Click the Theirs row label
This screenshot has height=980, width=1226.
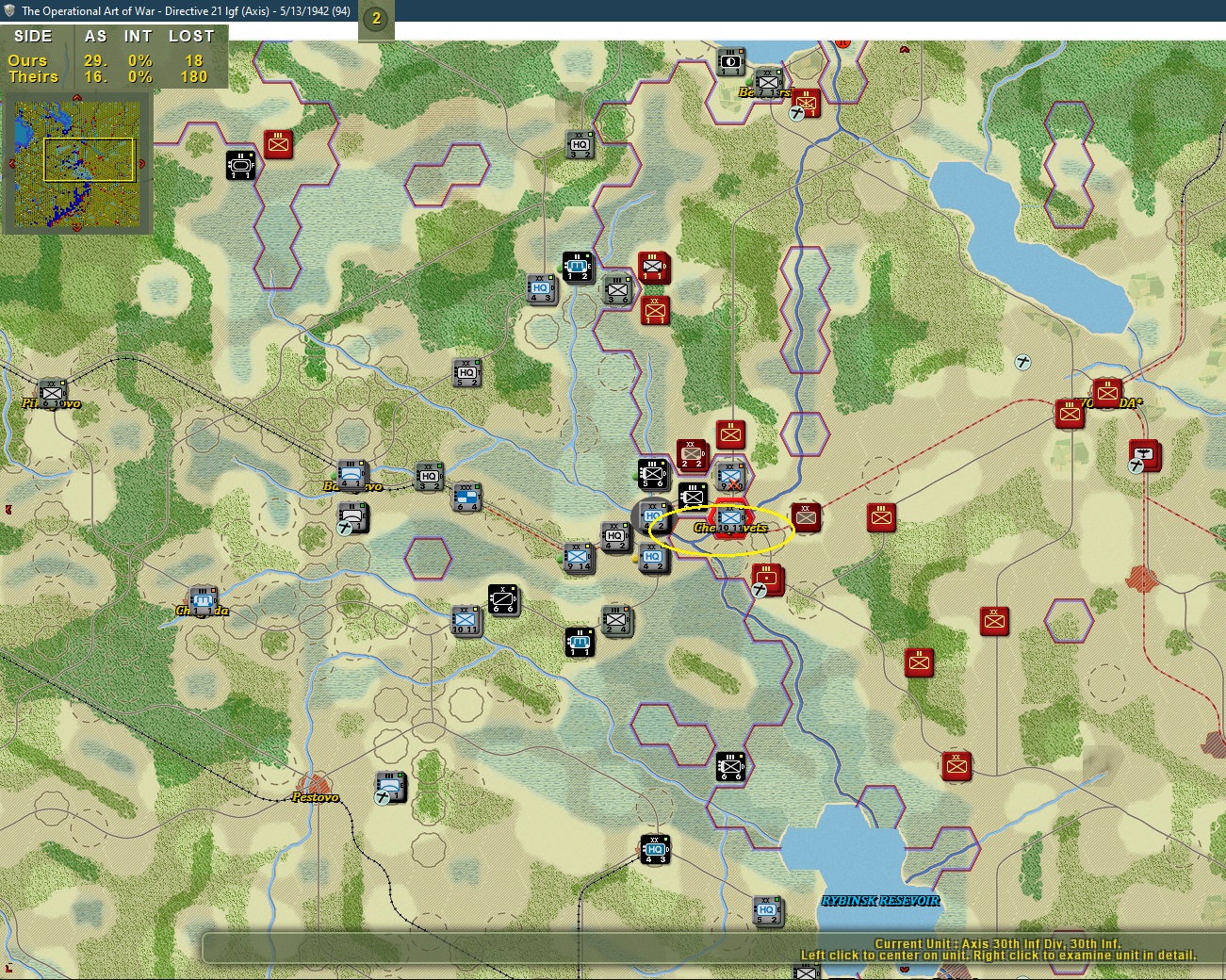coord(34,77)
